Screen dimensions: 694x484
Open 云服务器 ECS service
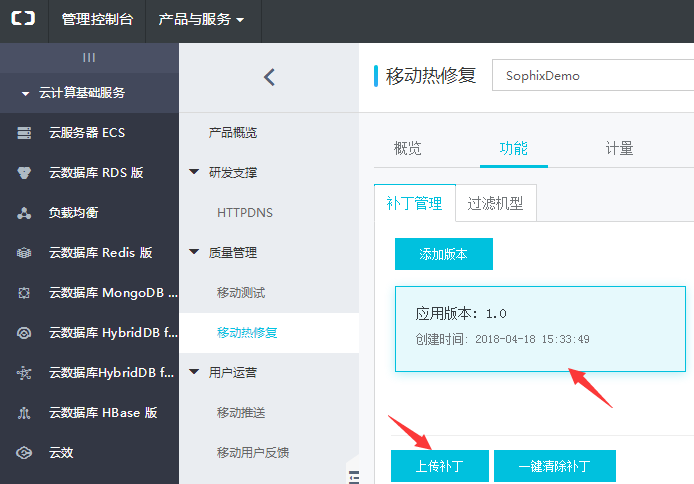click(87, 133)
